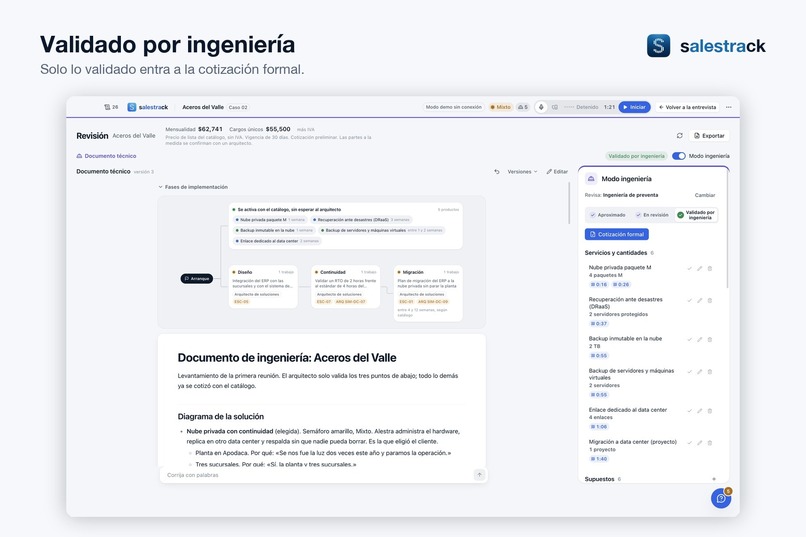Open the Documento técnico tab
806x537 pixels.
pyautogui.click(x=106, y=156)
